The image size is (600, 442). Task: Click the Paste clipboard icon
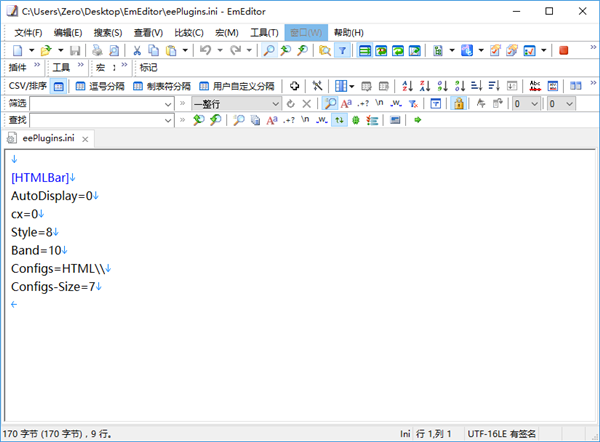coord(171,51)
